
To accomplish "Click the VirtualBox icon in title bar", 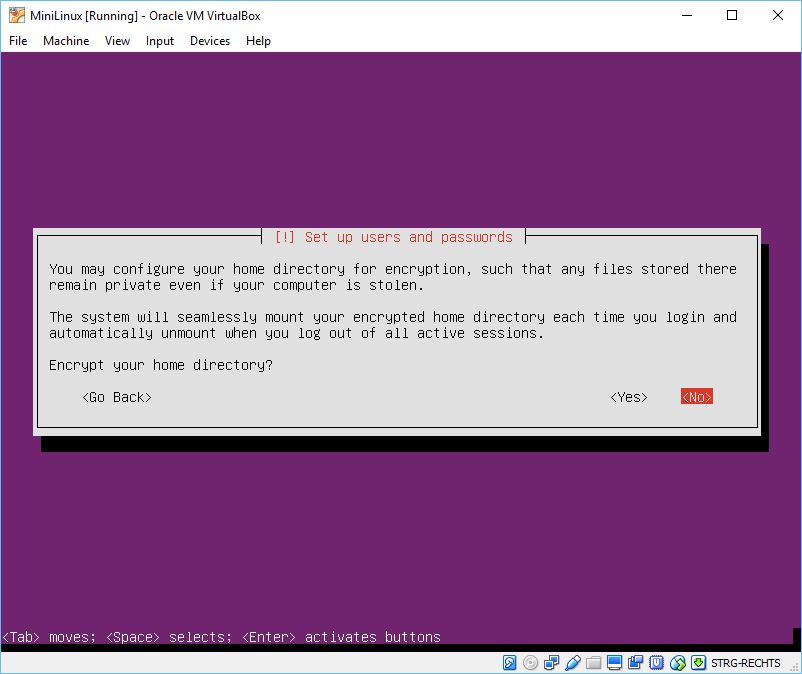I will pos(17,15).
